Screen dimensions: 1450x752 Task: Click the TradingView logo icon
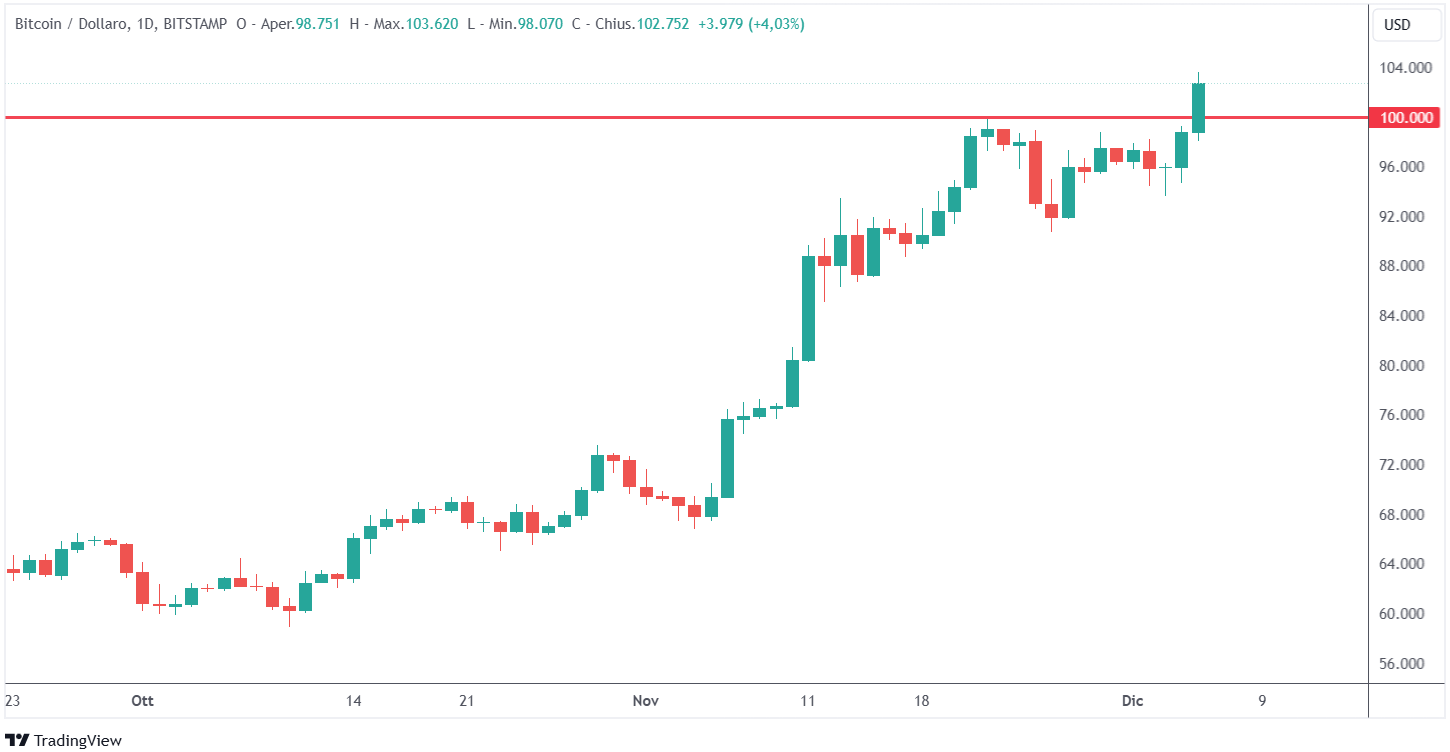pyautogui.click(x=16, y=740)
